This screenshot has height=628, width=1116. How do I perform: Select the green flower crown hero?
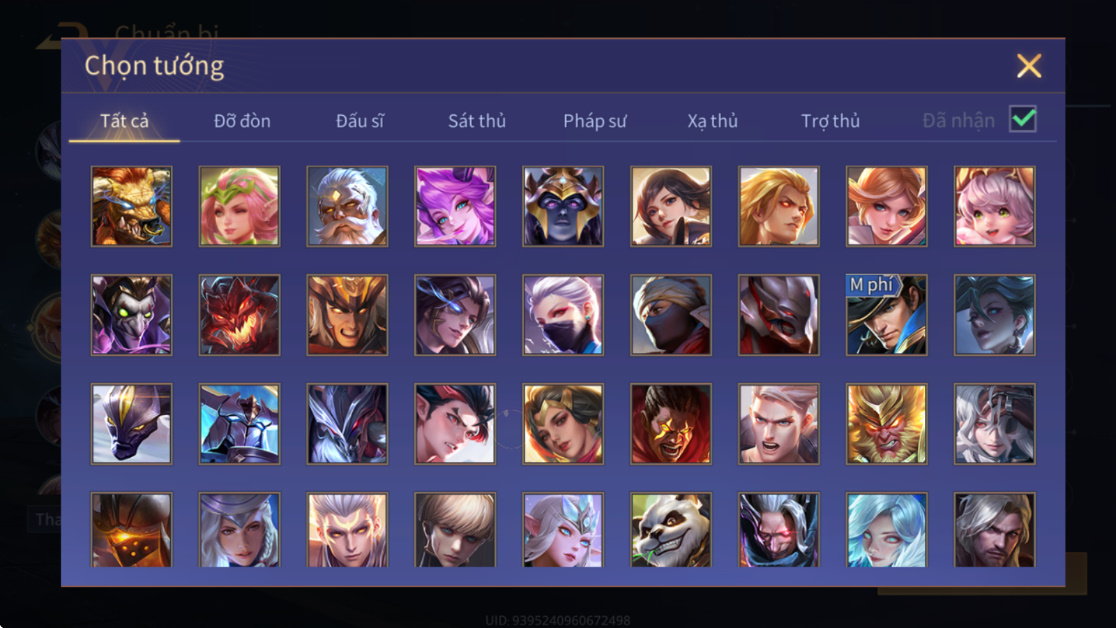pyautogui.click(x=239, y=206)
